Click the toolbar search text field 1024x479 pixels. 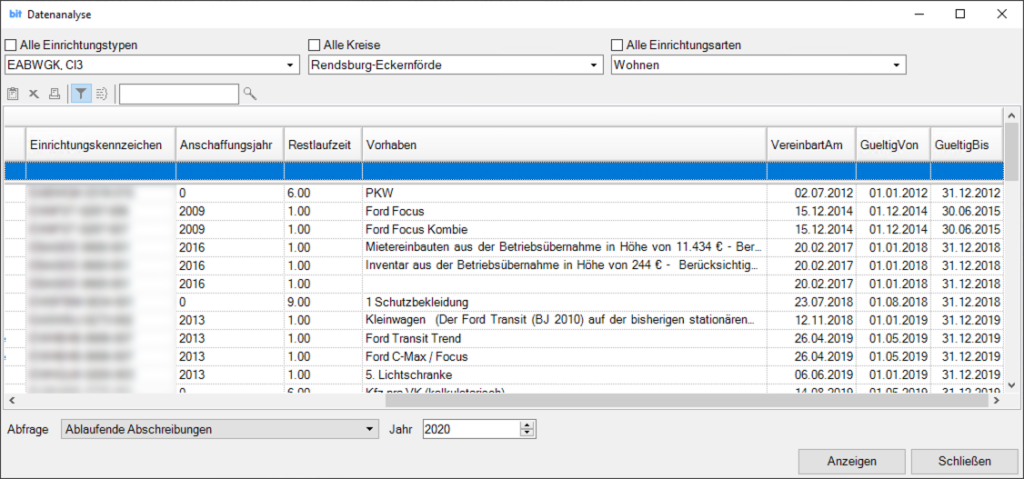tap(178, 94)
